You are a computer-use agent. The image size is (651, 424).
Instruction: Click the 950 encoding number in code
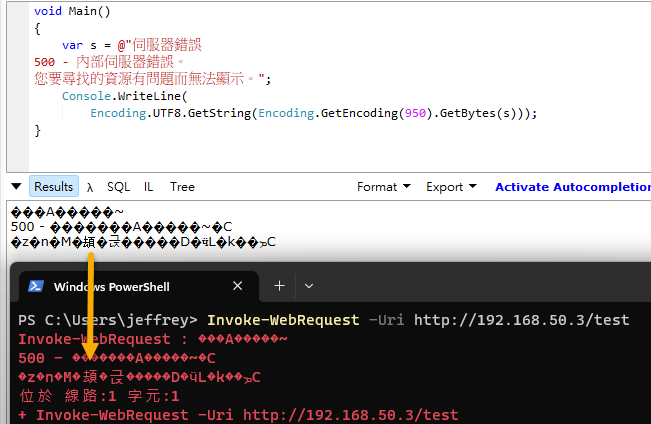coord(412,113)
